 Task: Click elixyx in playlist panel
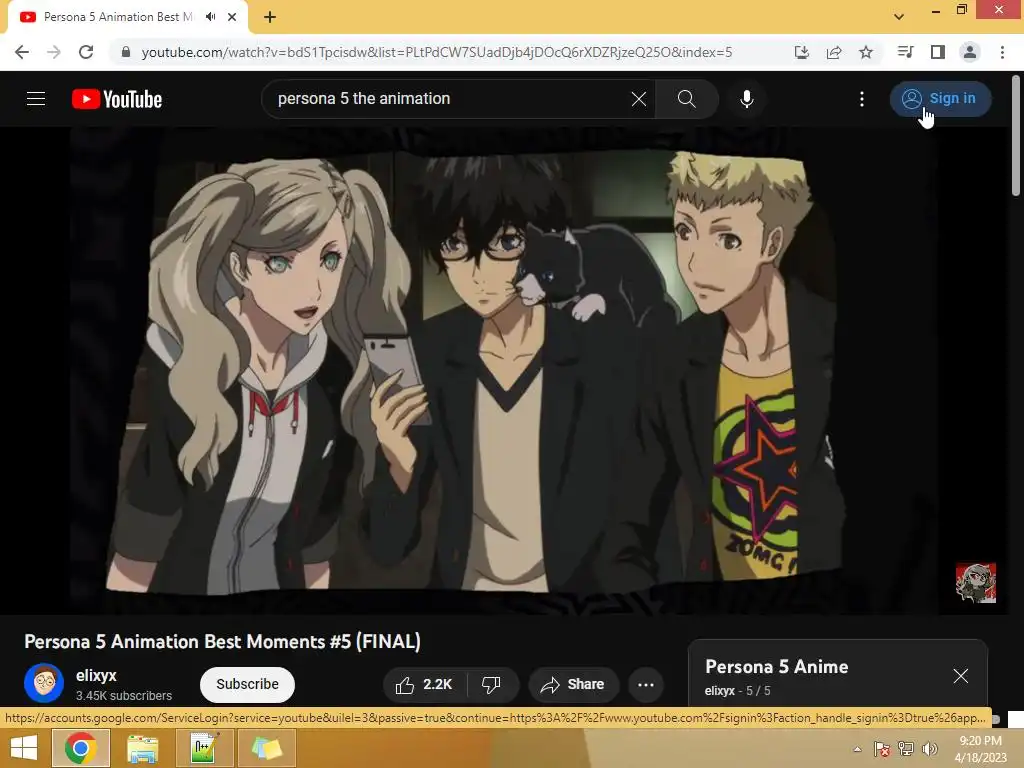pos(720,690)
